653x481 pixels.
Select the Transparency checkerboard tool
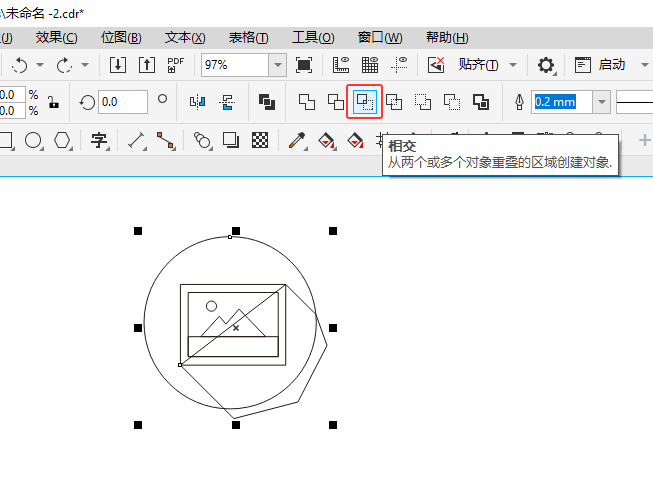pyautogui.click(x=260, y=140)
